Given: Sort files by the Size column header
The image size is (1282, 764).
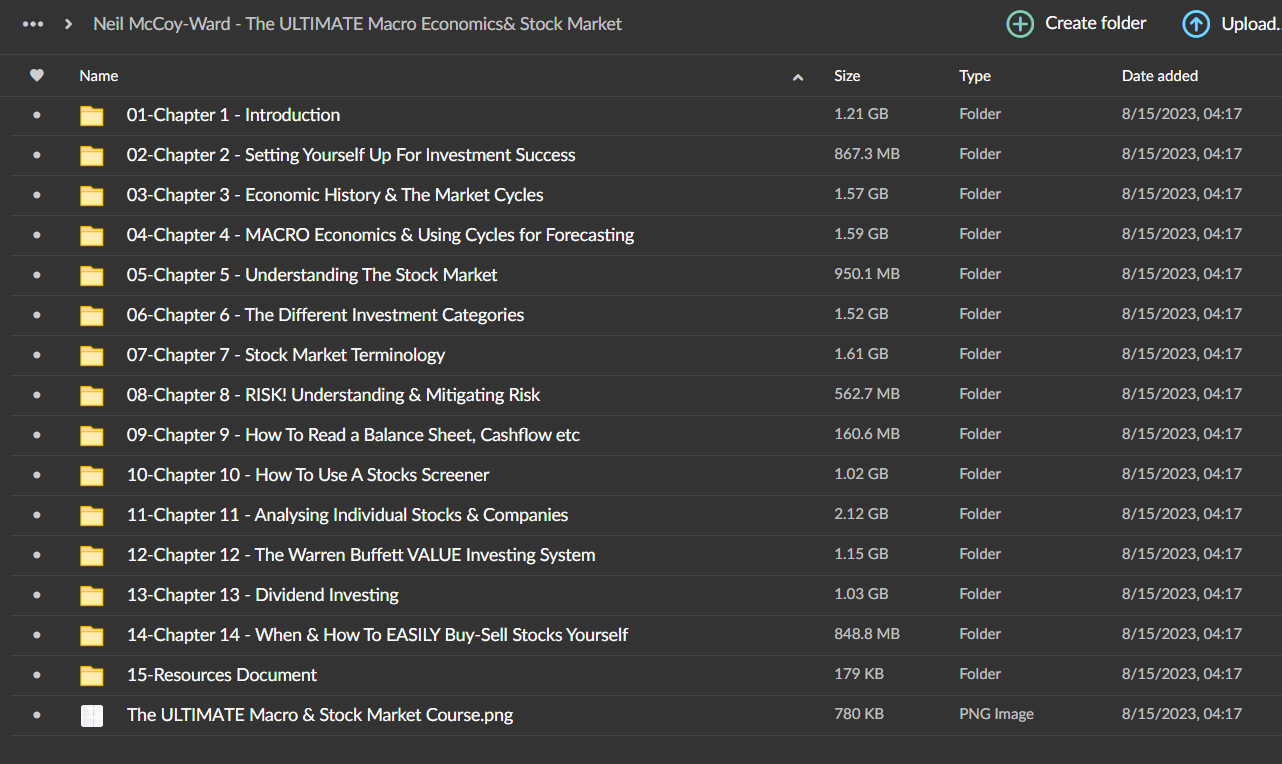Looking at the screenshot, I should [846, 75].
